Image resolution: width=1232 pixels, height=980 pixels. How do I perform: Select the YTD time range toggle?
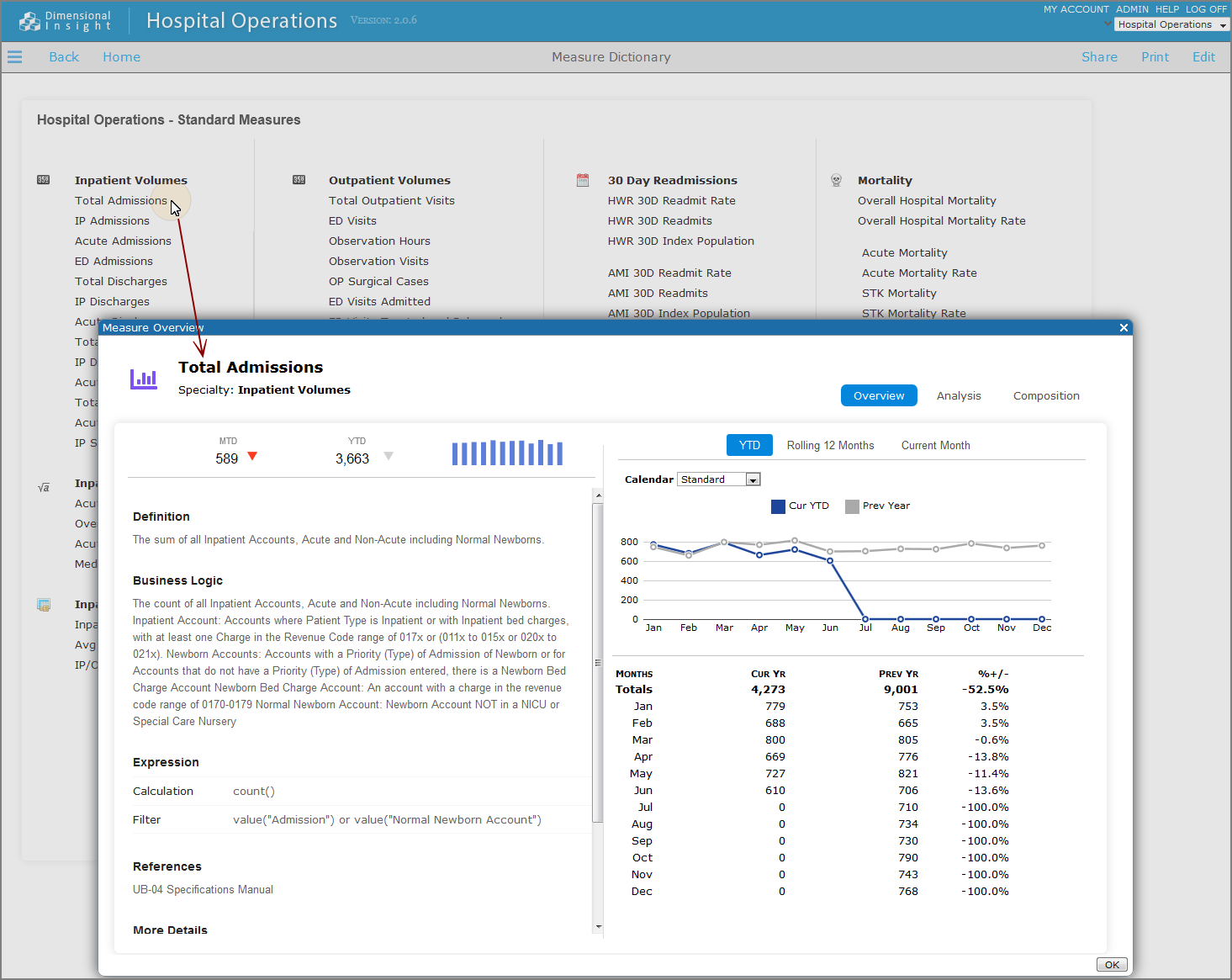749,446
